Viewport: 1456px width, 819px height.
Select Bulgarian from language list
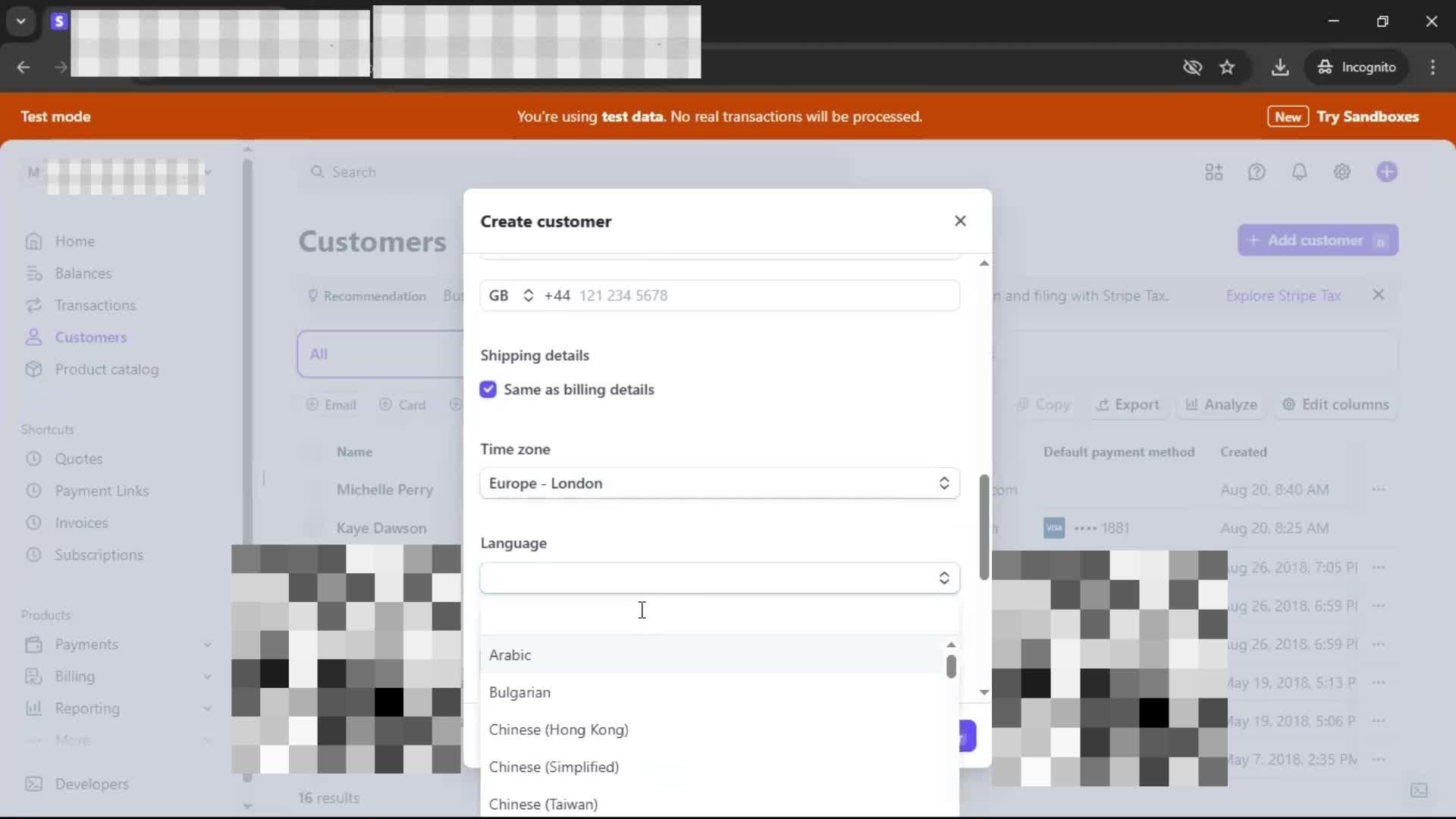point(520,692)
